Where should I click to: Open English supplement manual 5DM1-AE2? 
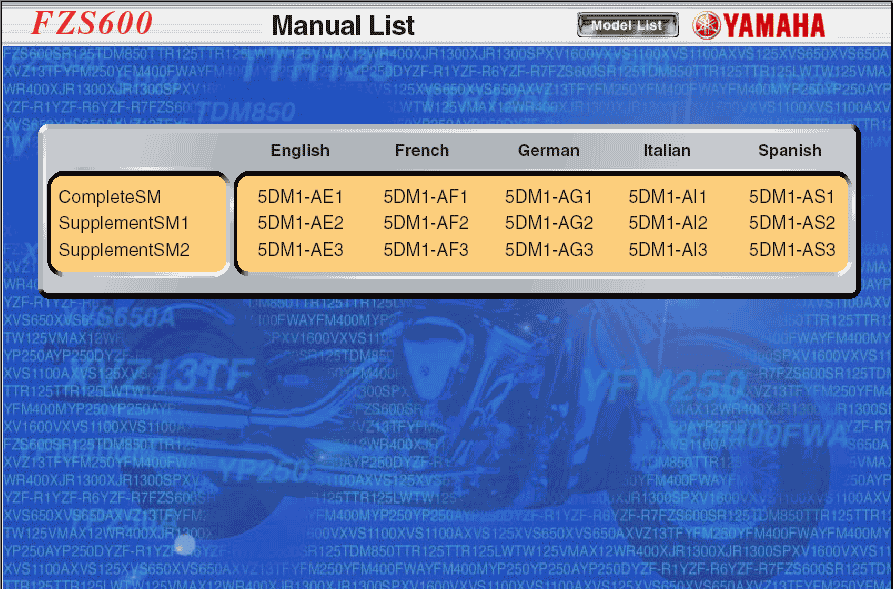coord(300,223)
